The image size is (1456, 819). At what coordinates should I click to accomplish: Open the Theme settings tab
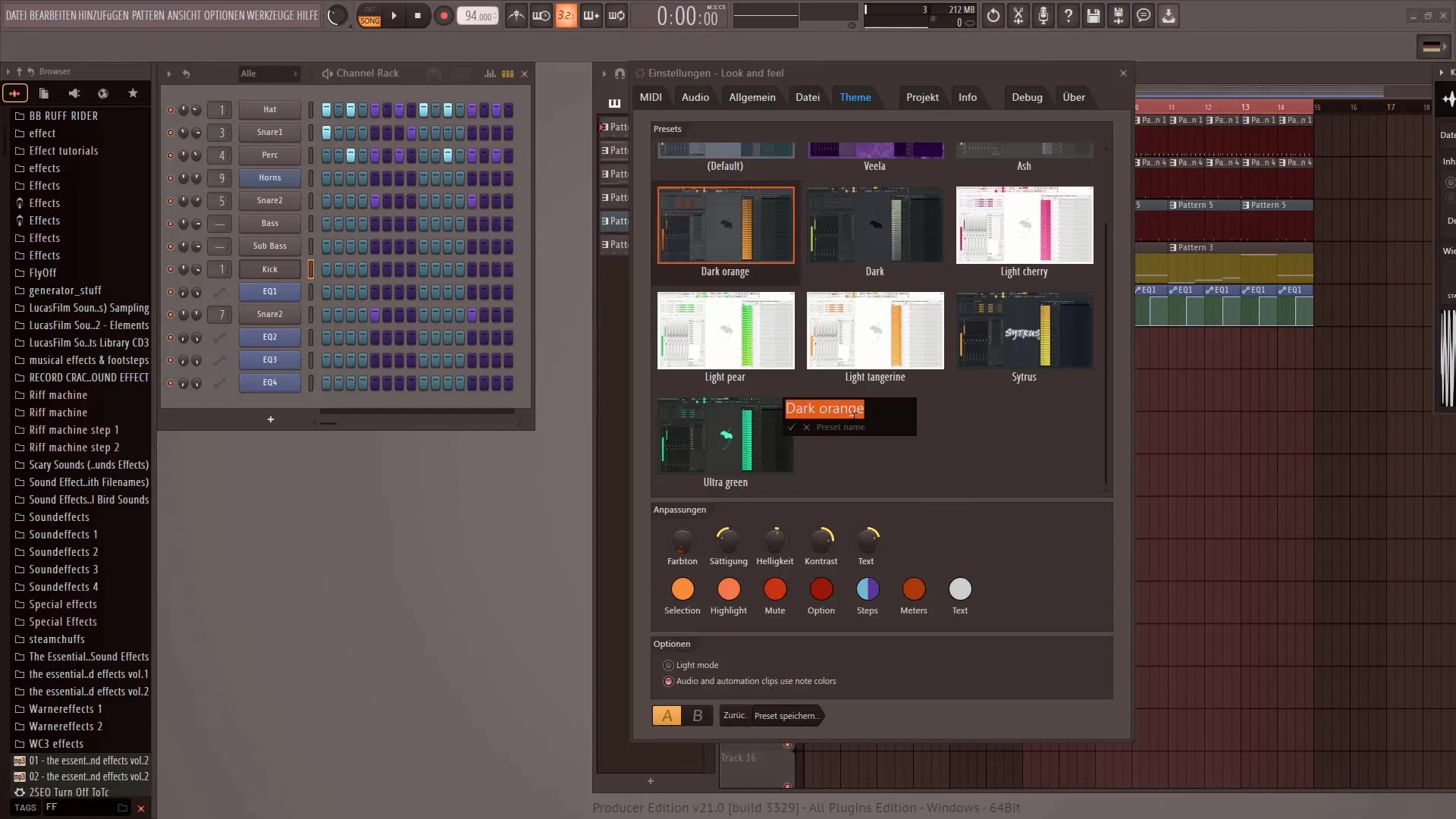855,97
